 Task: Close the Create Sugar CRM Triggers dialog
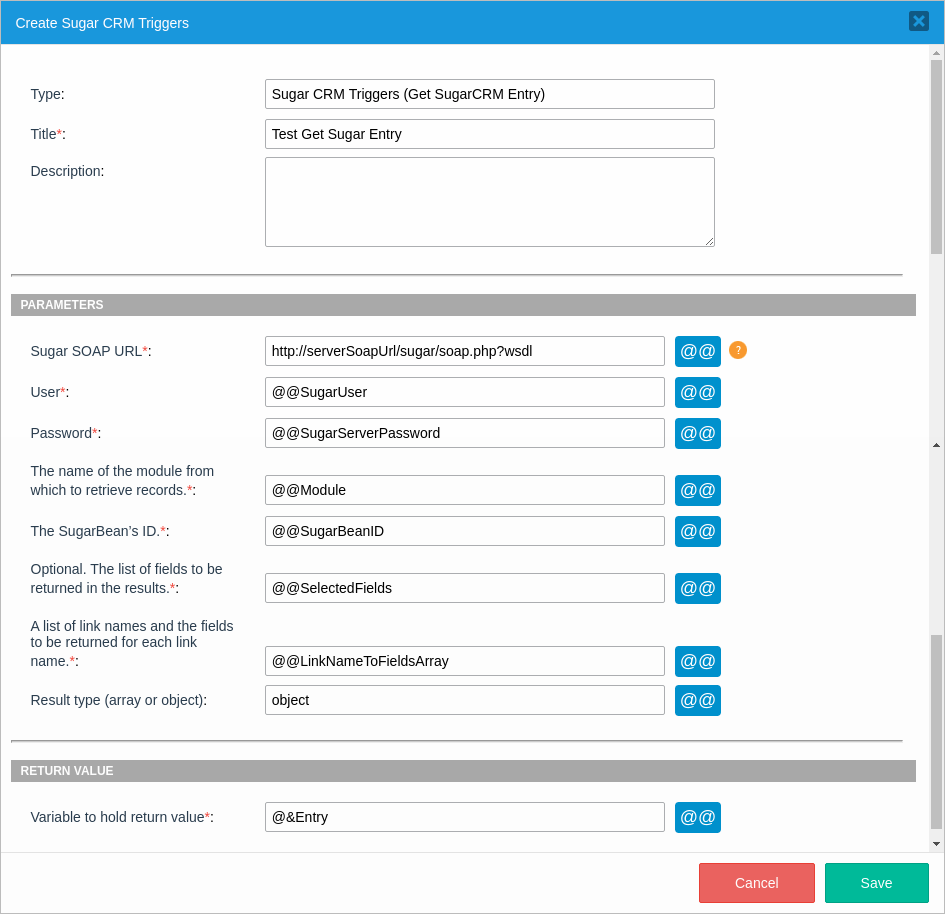pyautogui.click(x=918, y=21)
